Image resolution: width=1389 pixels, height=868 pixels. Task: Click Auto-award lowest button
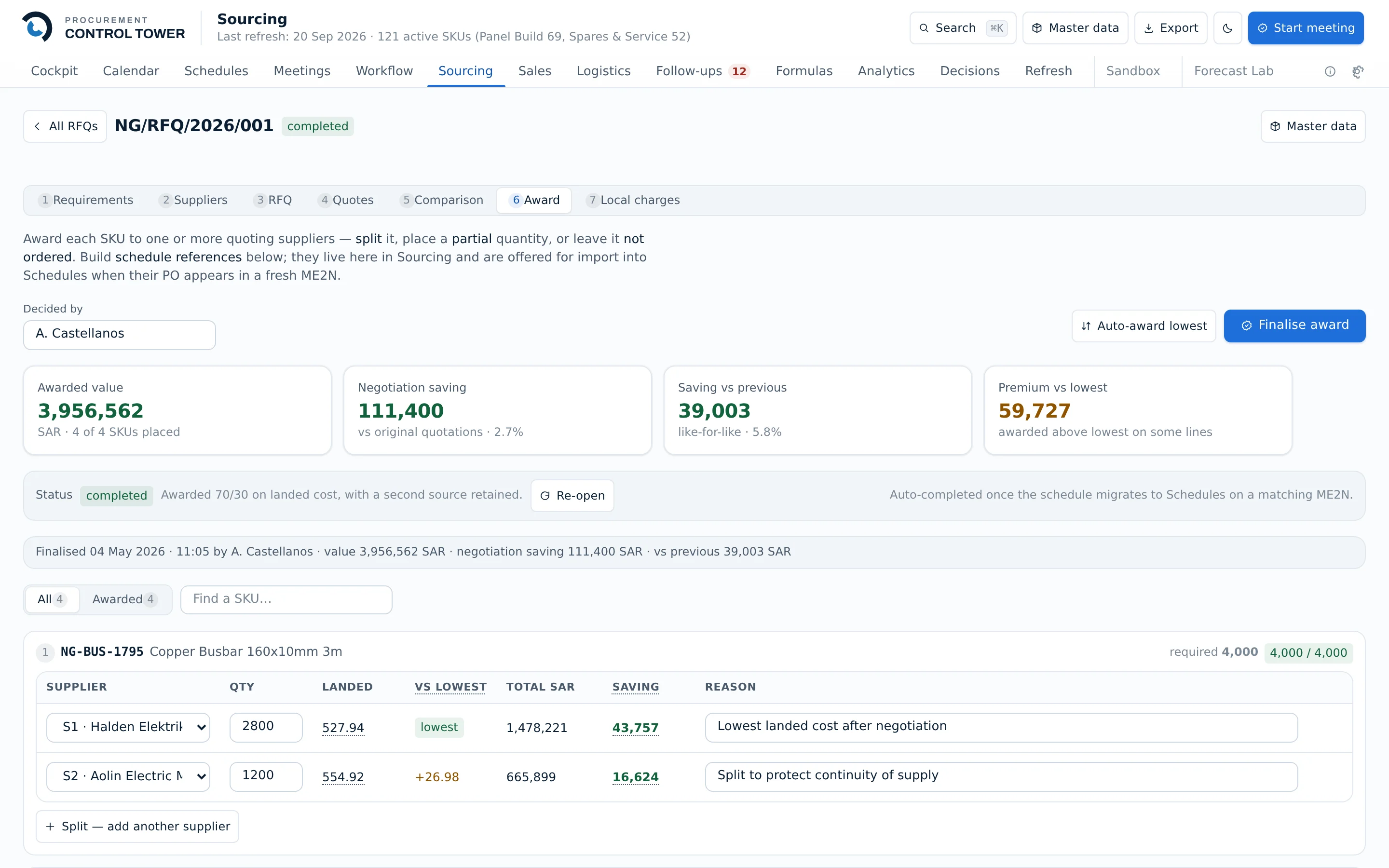point(1144,326)
